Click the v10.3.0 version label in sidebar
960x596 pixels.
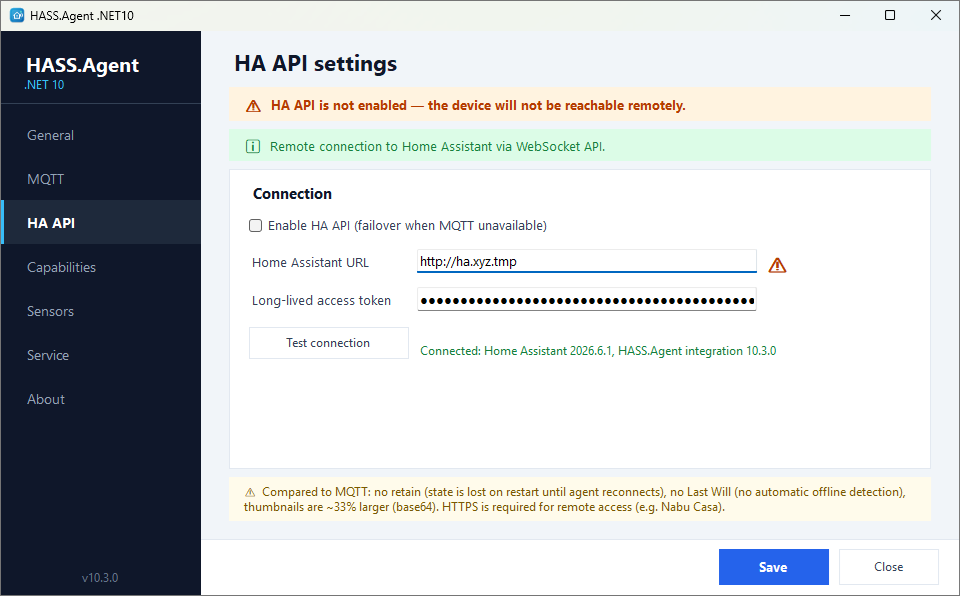pyautogui.click(x=100, y=578)
